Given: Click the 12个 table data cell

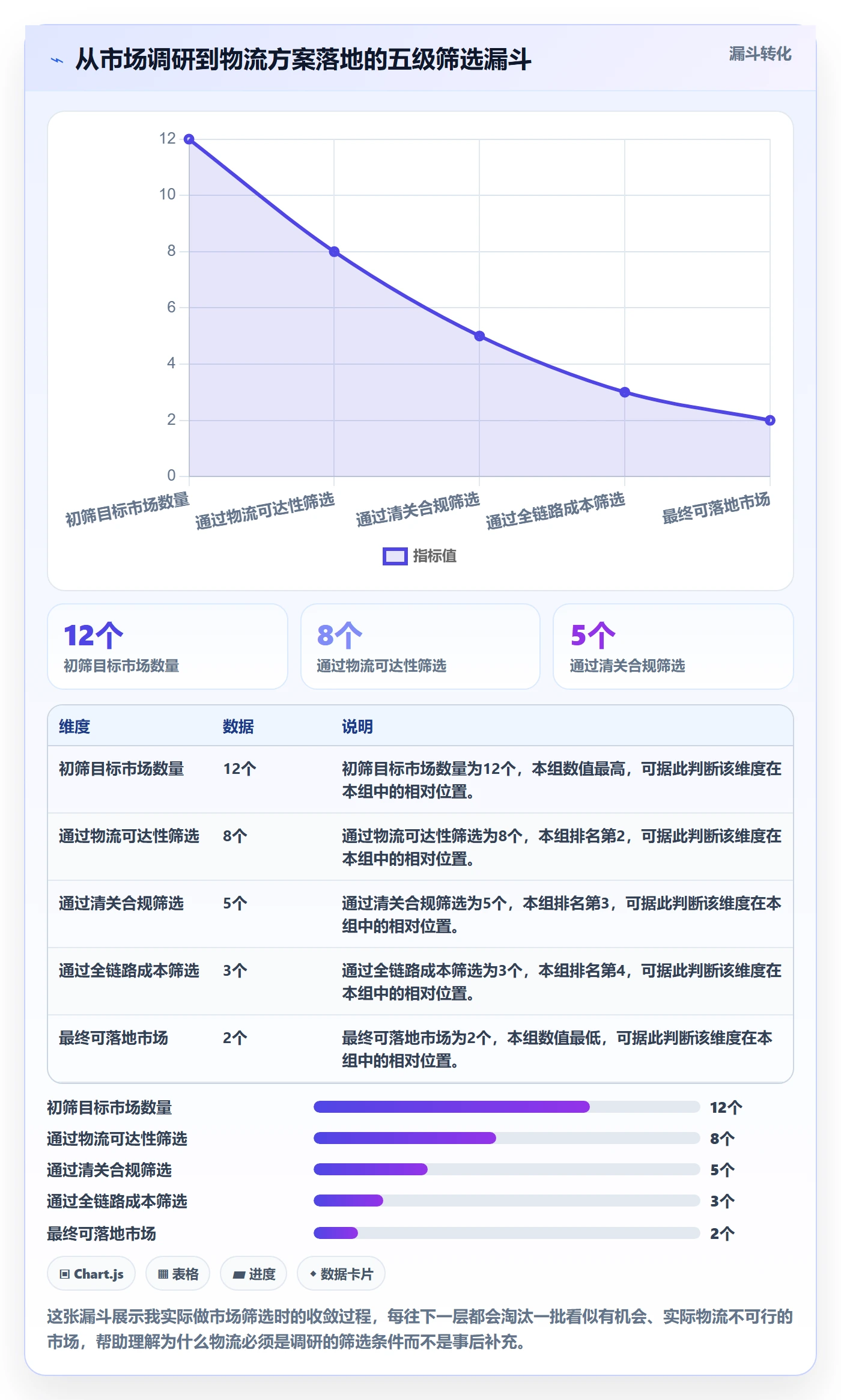Looking at the screenshot, I should [x=240, y=768].
